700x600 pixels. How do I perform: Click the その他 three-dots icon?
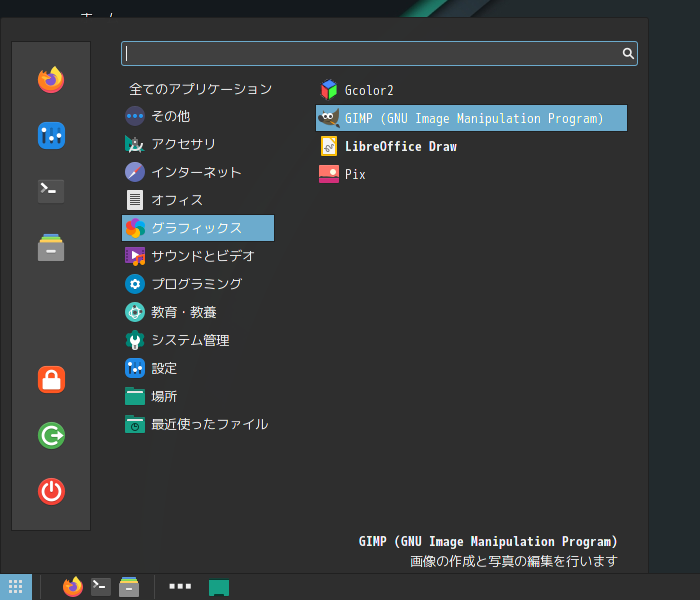tap(135, 117)
